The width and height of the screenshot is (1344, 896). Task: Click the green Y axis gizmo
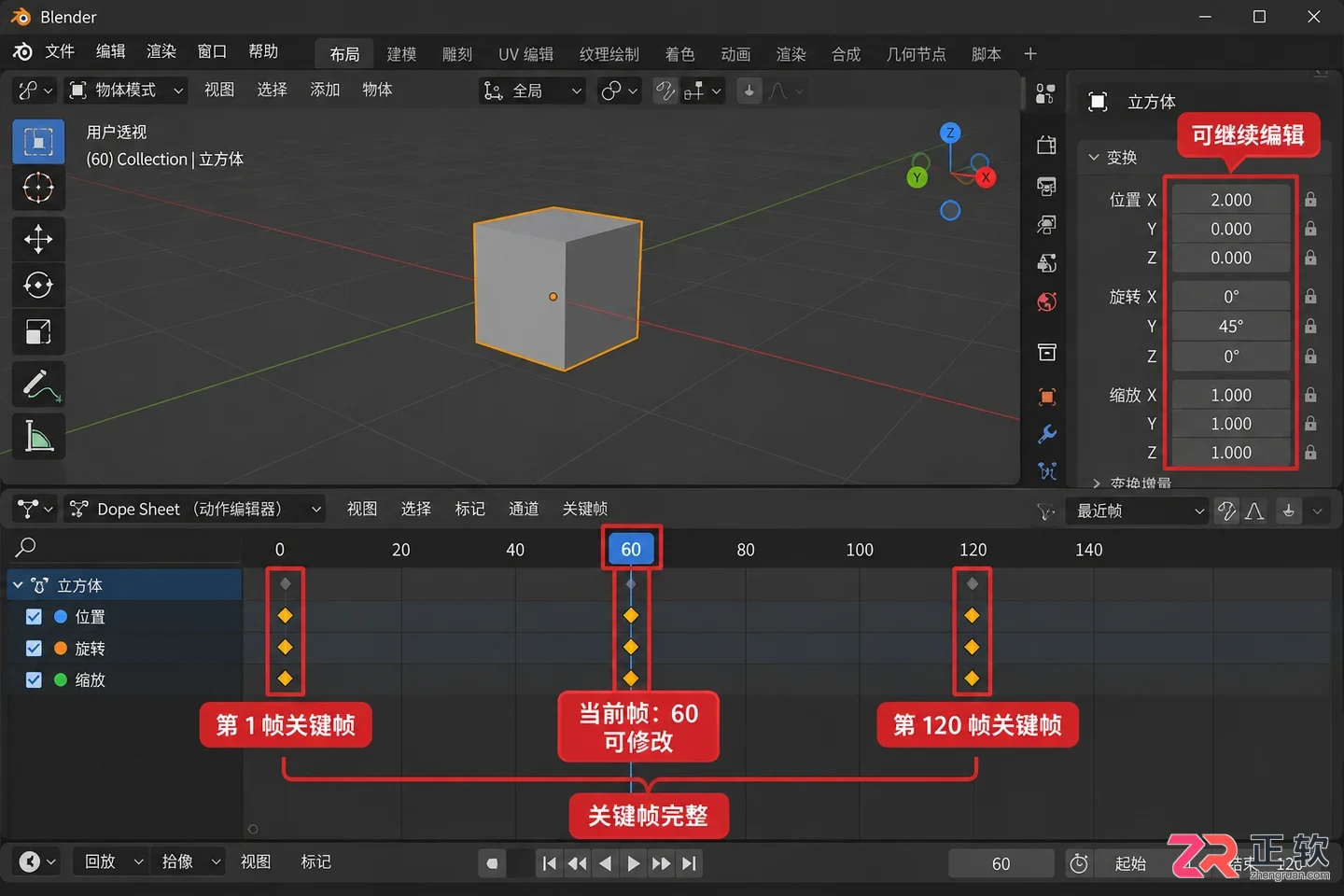point(917,177)
